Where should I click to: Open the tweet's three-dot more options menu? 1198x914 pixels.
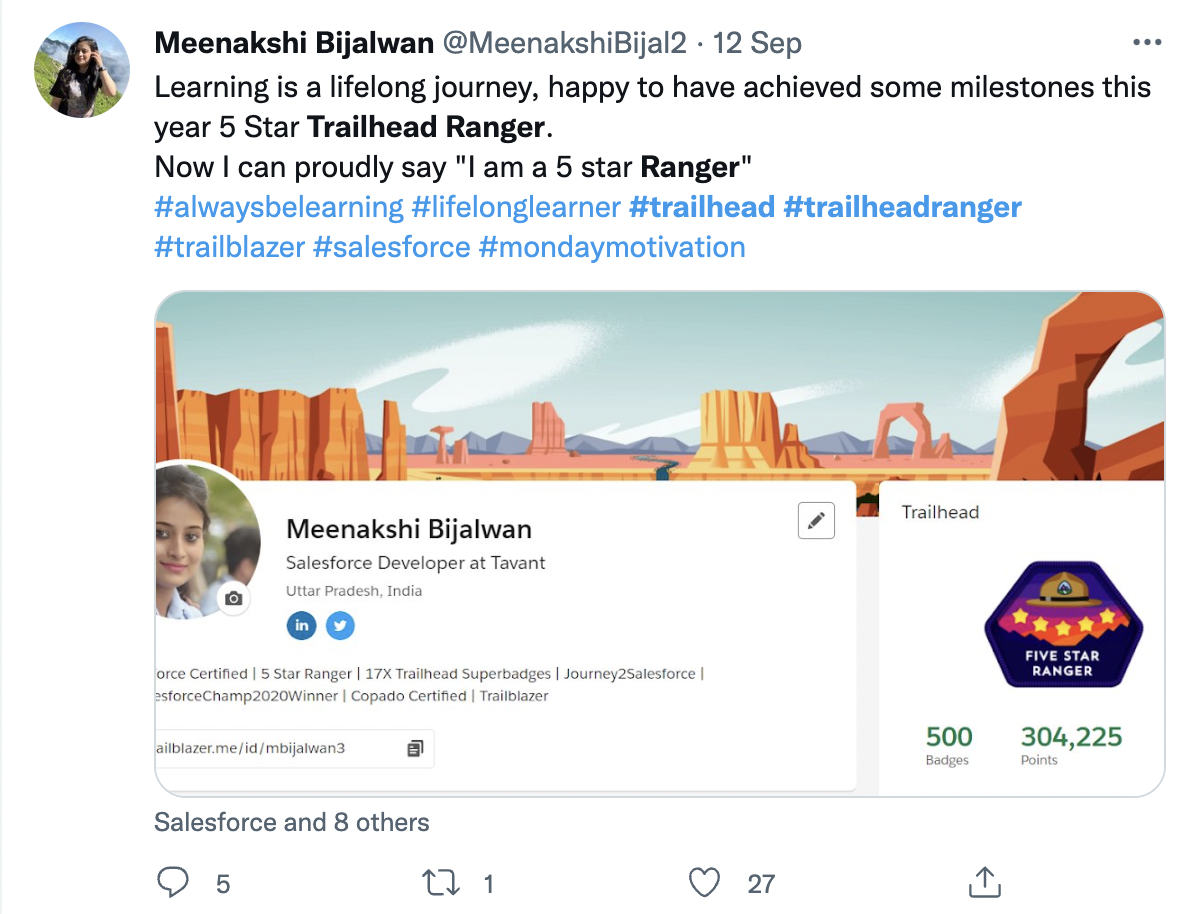[x=1147, y=43]
